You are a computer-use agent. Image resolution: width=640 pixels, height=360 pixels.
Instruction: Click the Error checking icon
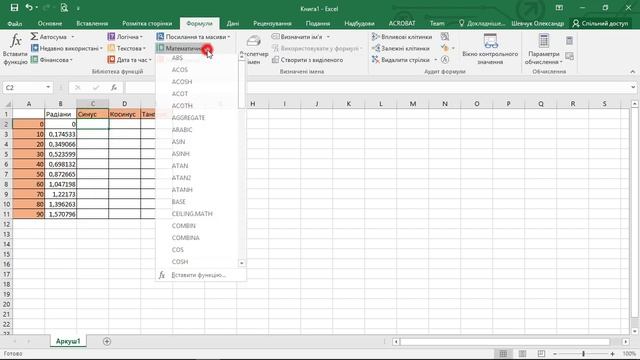[445, 48]
